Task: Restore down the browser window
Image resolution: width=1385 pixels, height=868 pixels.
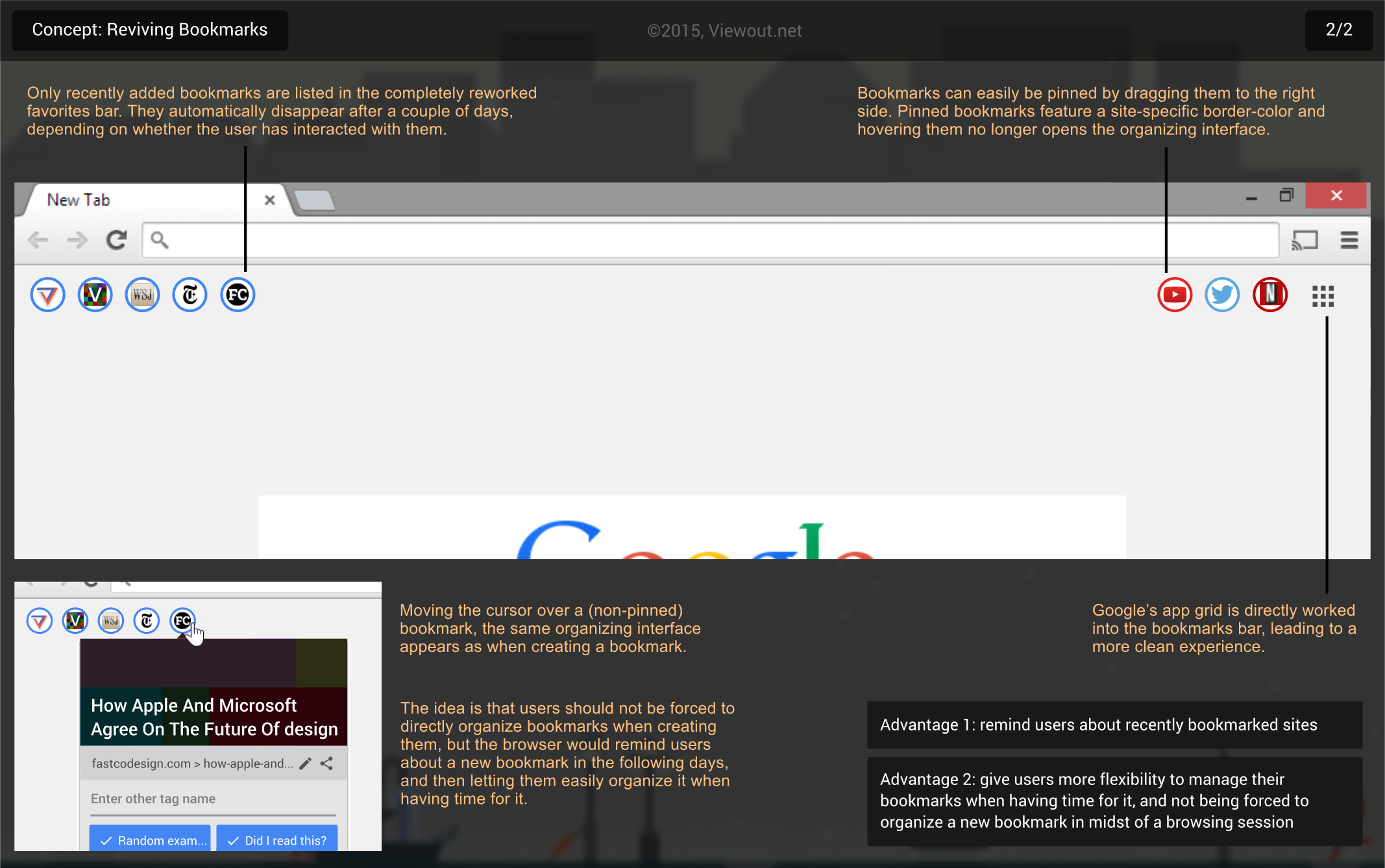Action: coord(1286,195)
